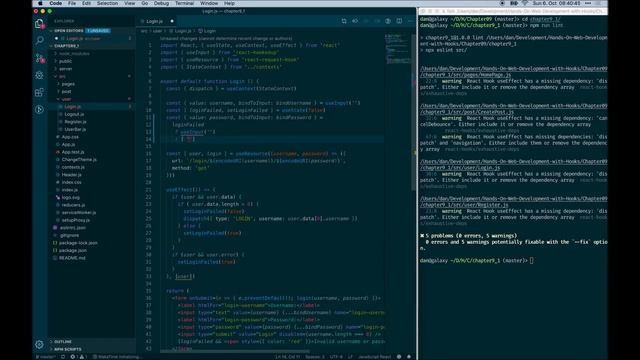Open the Code menu
Image resolution: width=640 pixels, height=360 pixels.
coord(56,3)
